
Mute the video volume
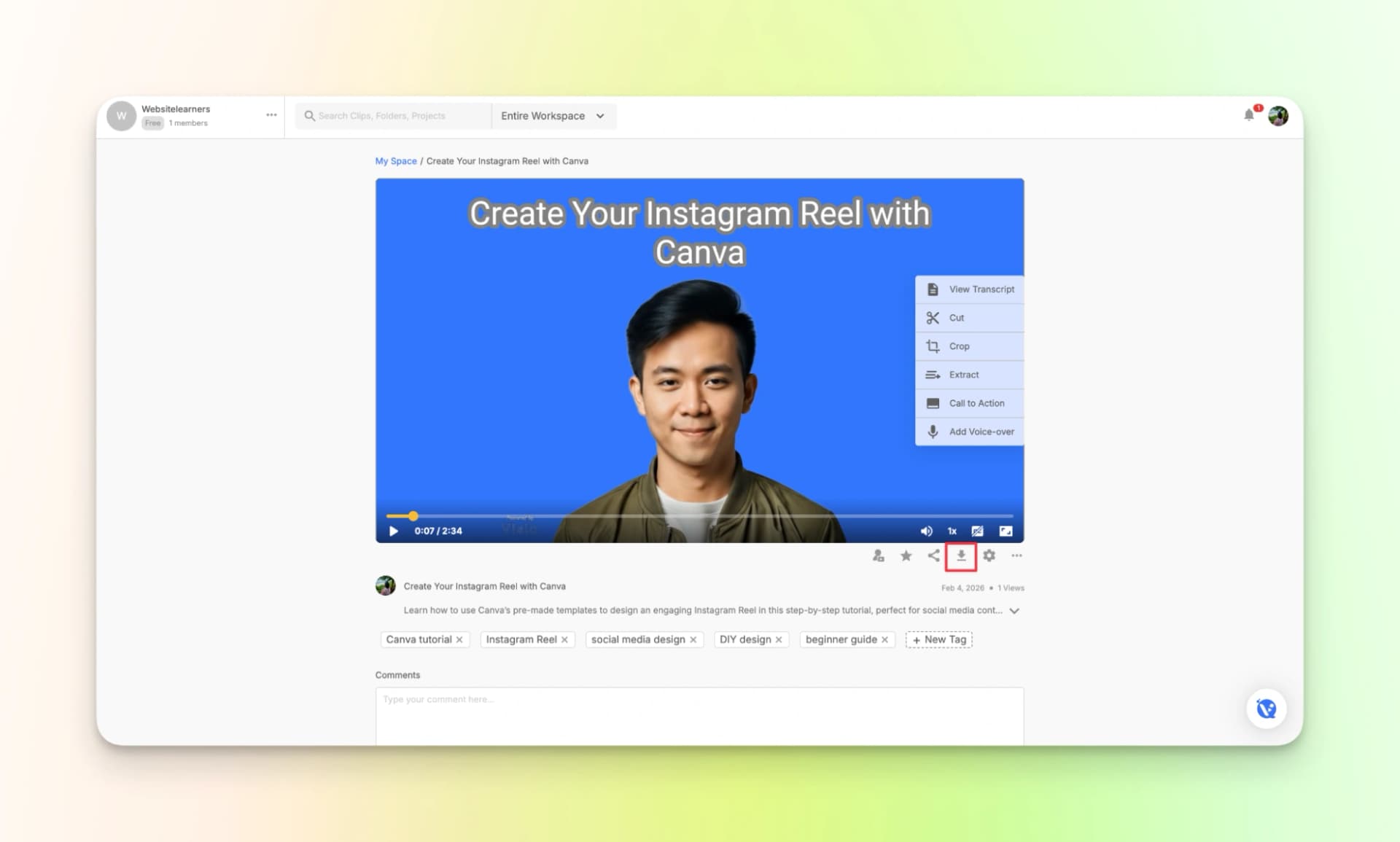926,531
